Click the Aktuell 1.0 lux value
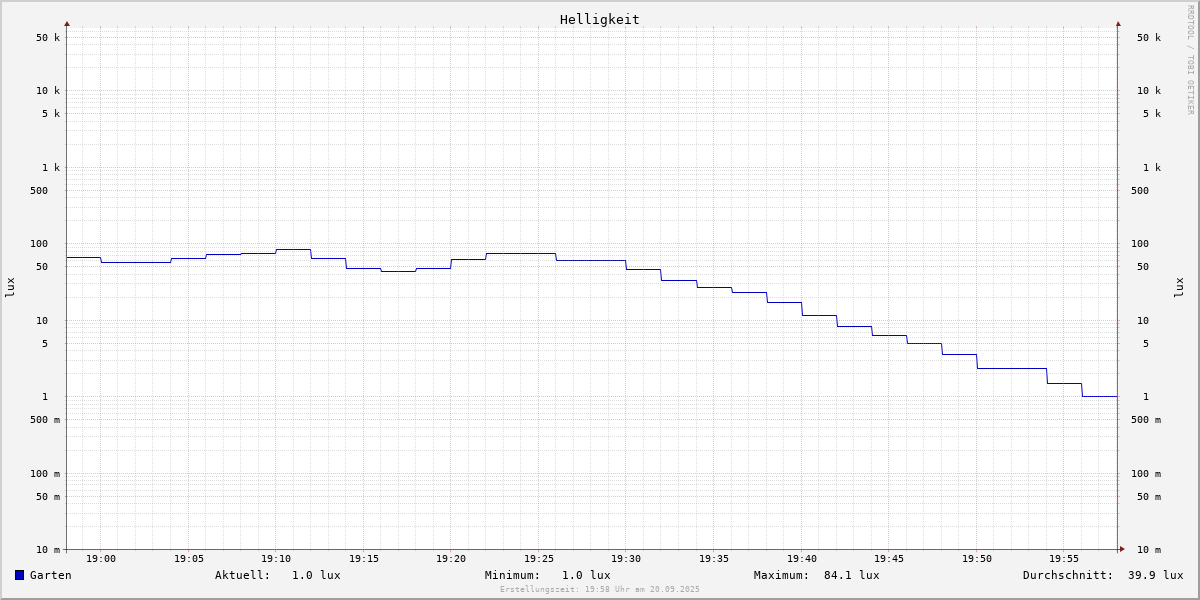1200x600 pixels. tap(315, 575)
